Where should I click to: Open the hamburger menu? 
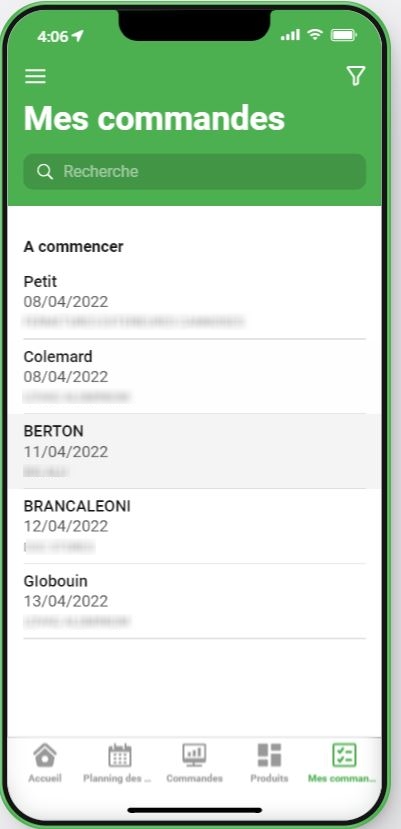click(35, 77)
